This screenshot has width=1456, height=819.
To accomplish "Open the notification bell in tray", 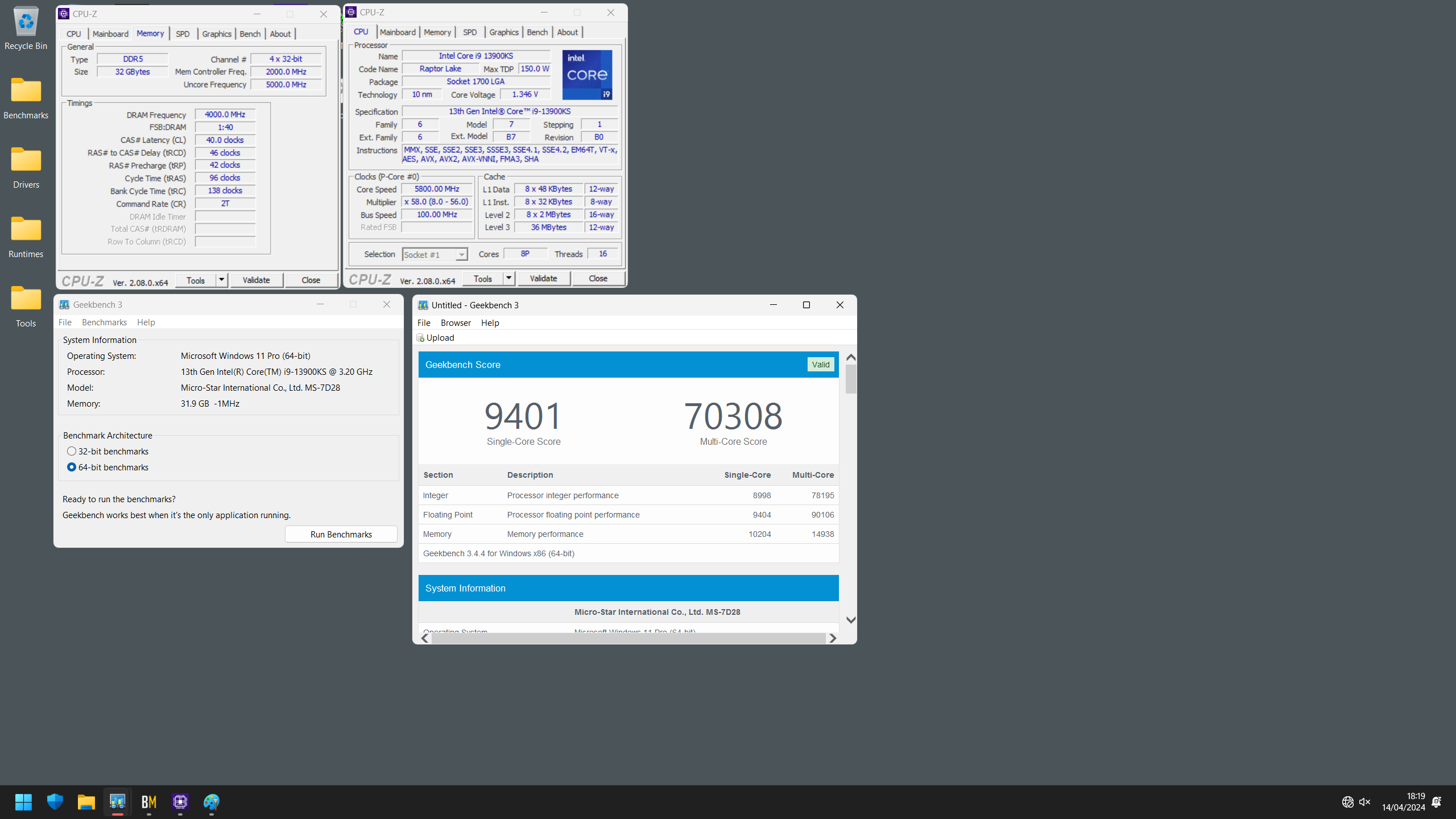I will pyautogui.click(x=1437, y=802).
